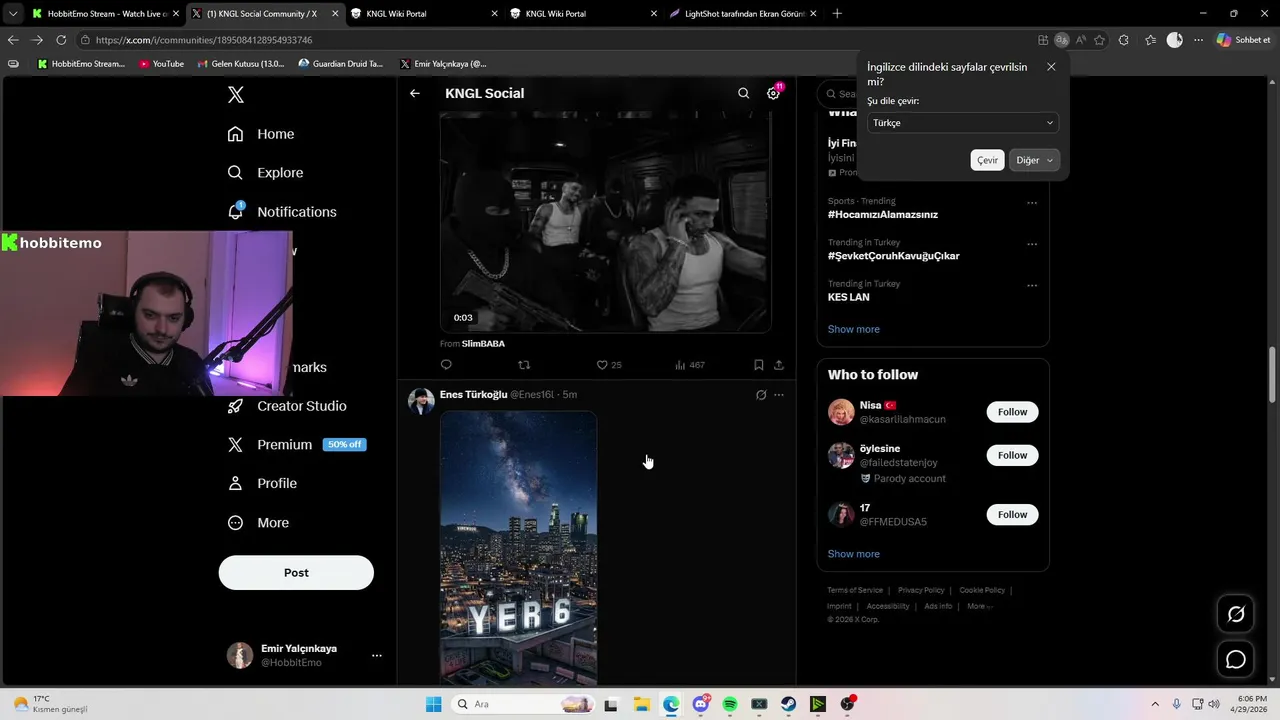Image resolution: width=1280 pixels, height=720 pixels.
Task: Open Steam from taskbar
Action: 789,705
